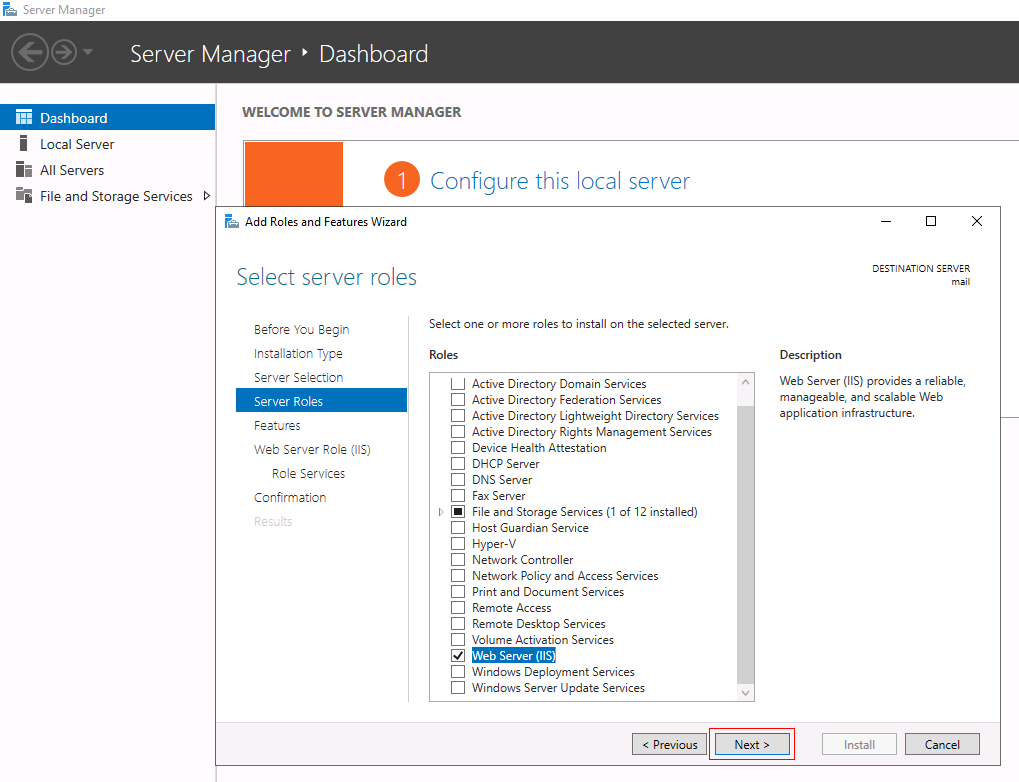Select Network Controller role text
Viewport: 1019px width, 782px height.
pos(522,560)
